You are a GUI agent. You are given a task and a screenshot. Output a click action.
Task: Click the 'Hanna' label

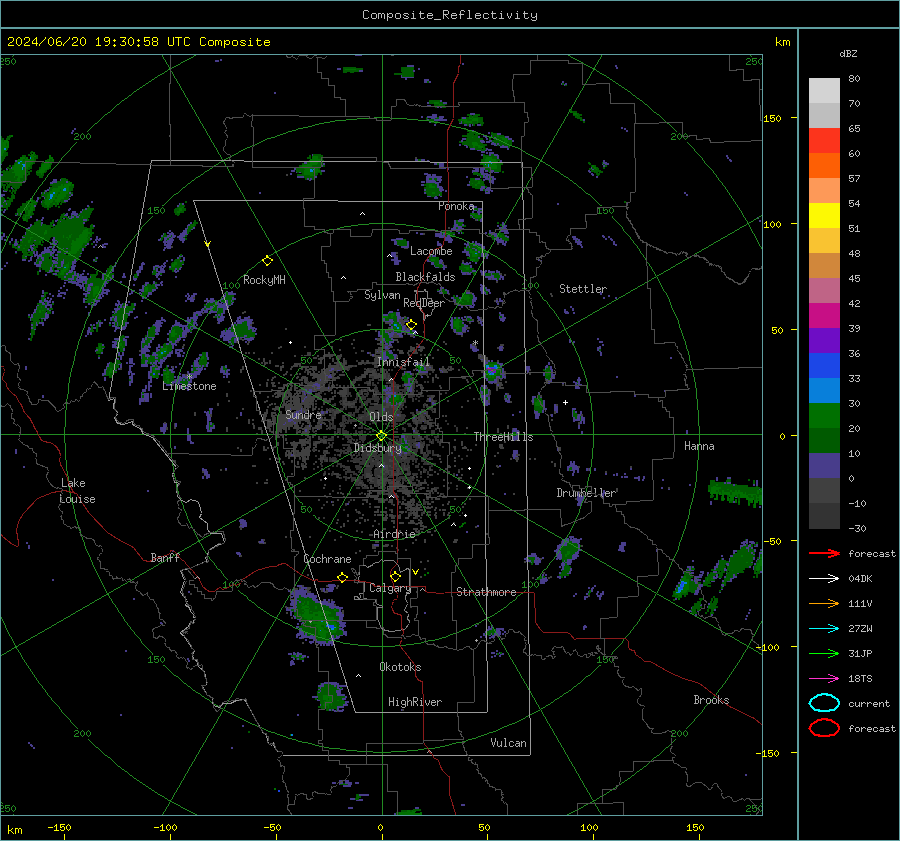tap(699, 446)
